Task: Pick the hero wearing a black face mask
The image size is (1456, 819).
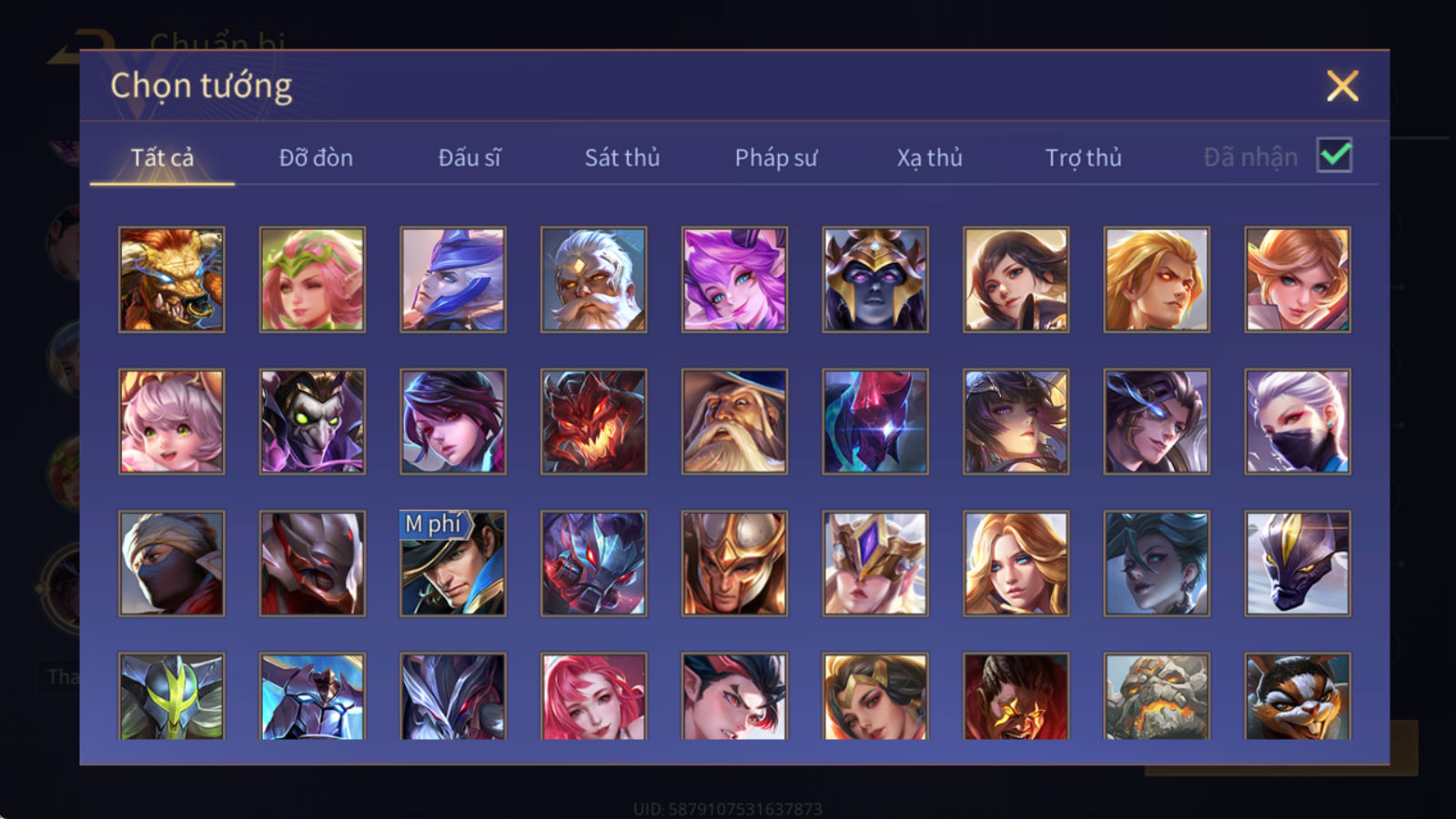Action: (1298, 421)
